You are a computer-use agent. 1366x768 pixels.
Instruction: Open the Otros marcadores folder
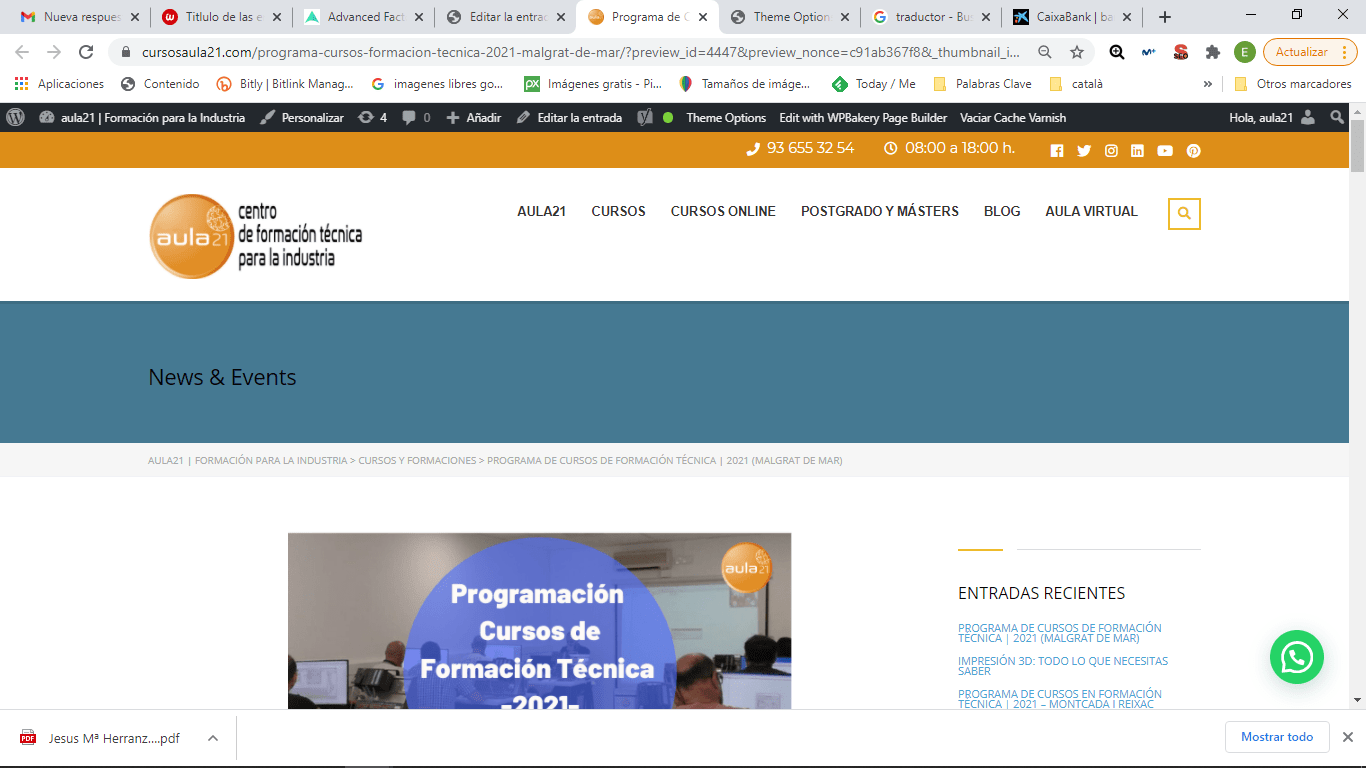(x=1293, y=84)
